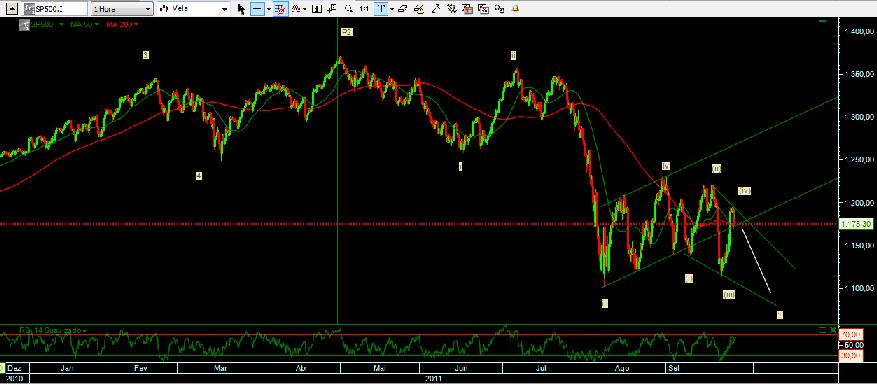Click the 1.300,00 price axis label
The width and height of the screenshot is (877, 384).
point(859,117)
